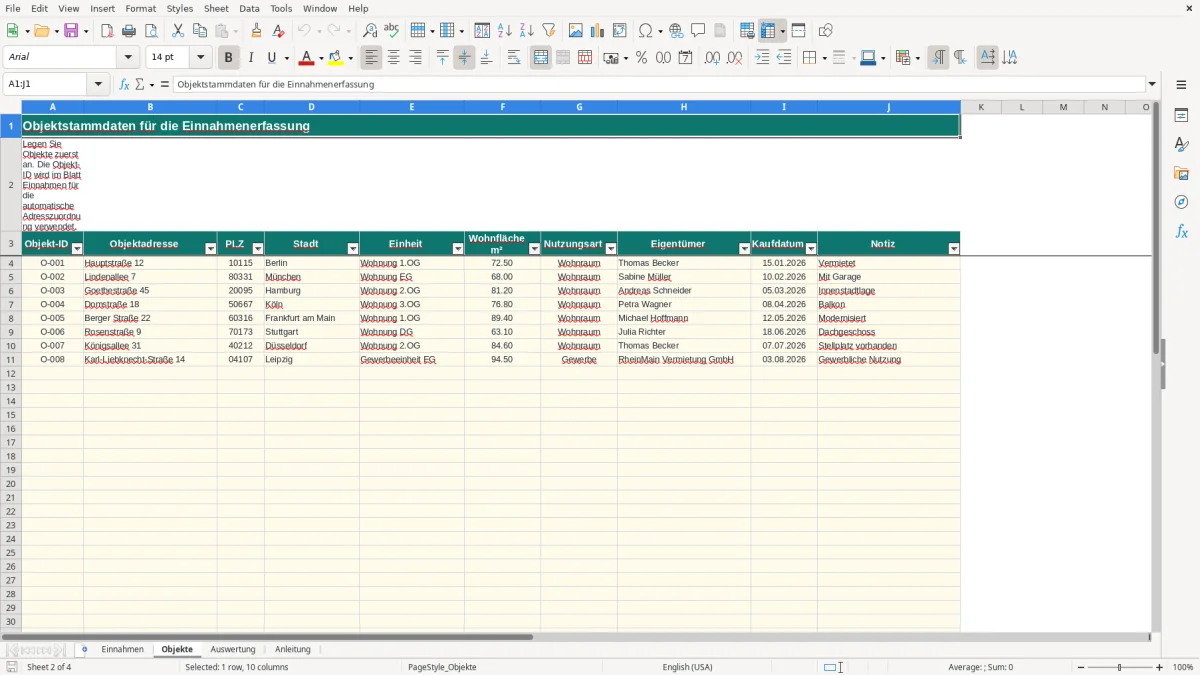The width and height of the screenshot is (1200, 675).
Task: Open the Data menu
Action: (249, 8)
